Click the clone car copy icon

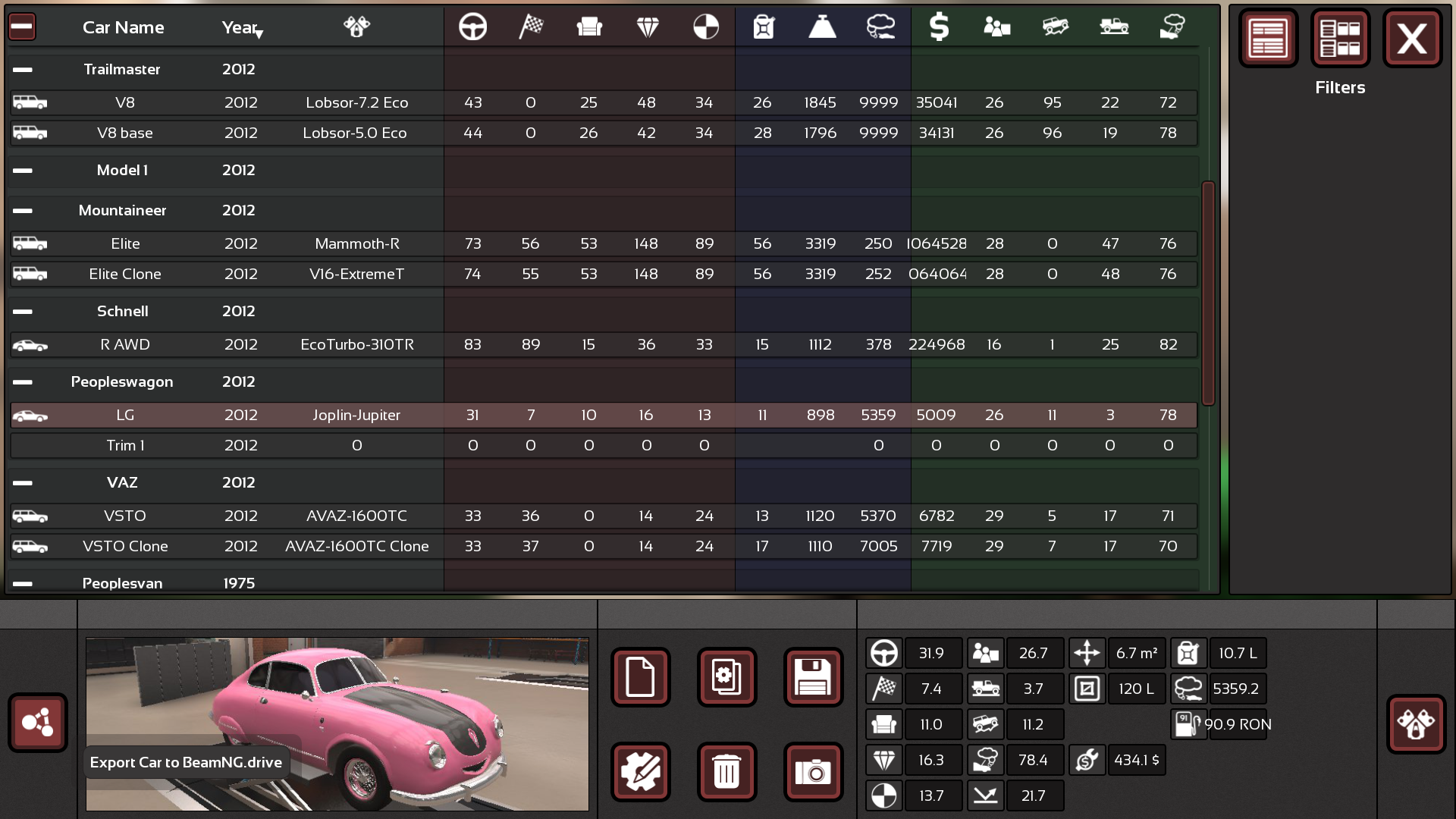[726, 677]
